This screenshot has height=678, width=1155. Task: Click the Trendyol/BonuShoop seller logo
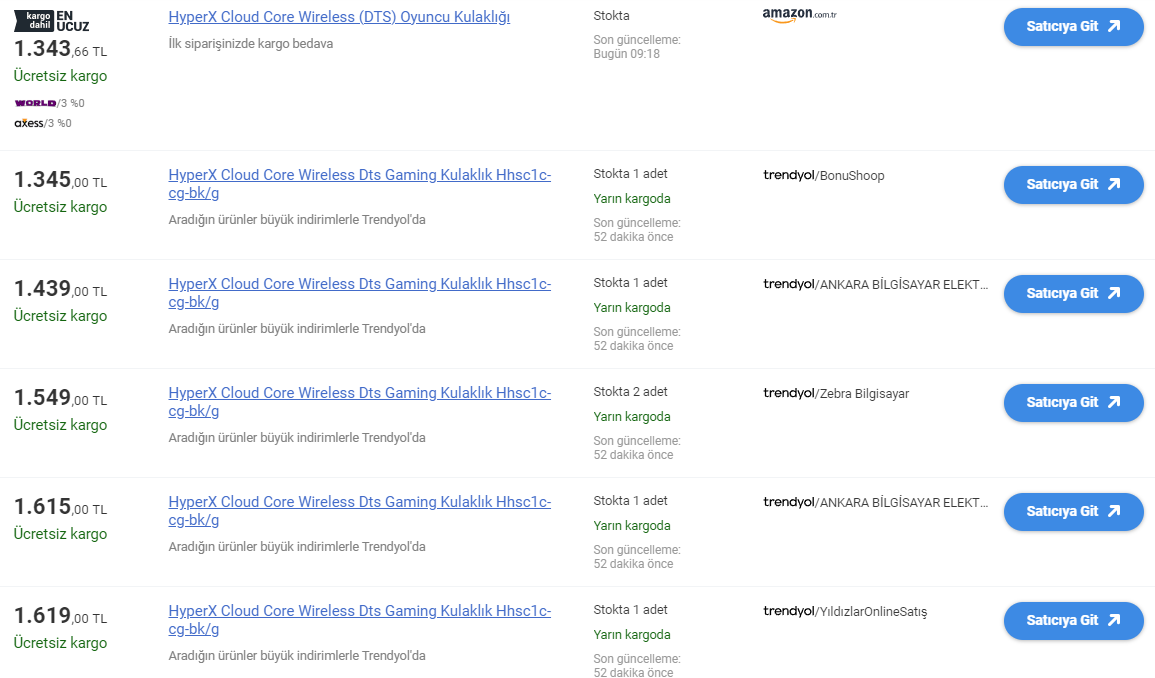tap(823, 176)
